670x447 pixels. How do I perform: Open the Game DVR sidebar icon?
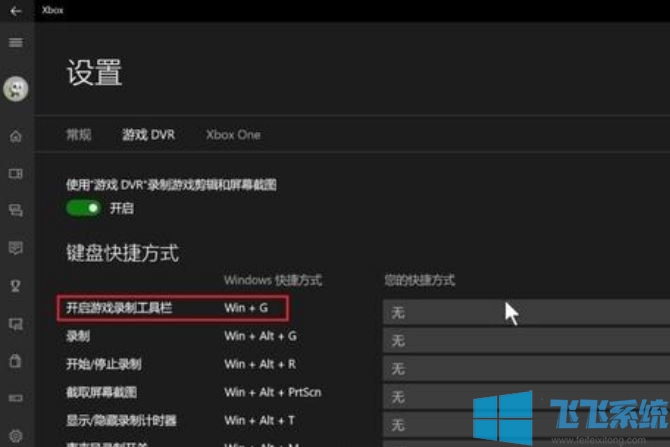tap(15, 173)
